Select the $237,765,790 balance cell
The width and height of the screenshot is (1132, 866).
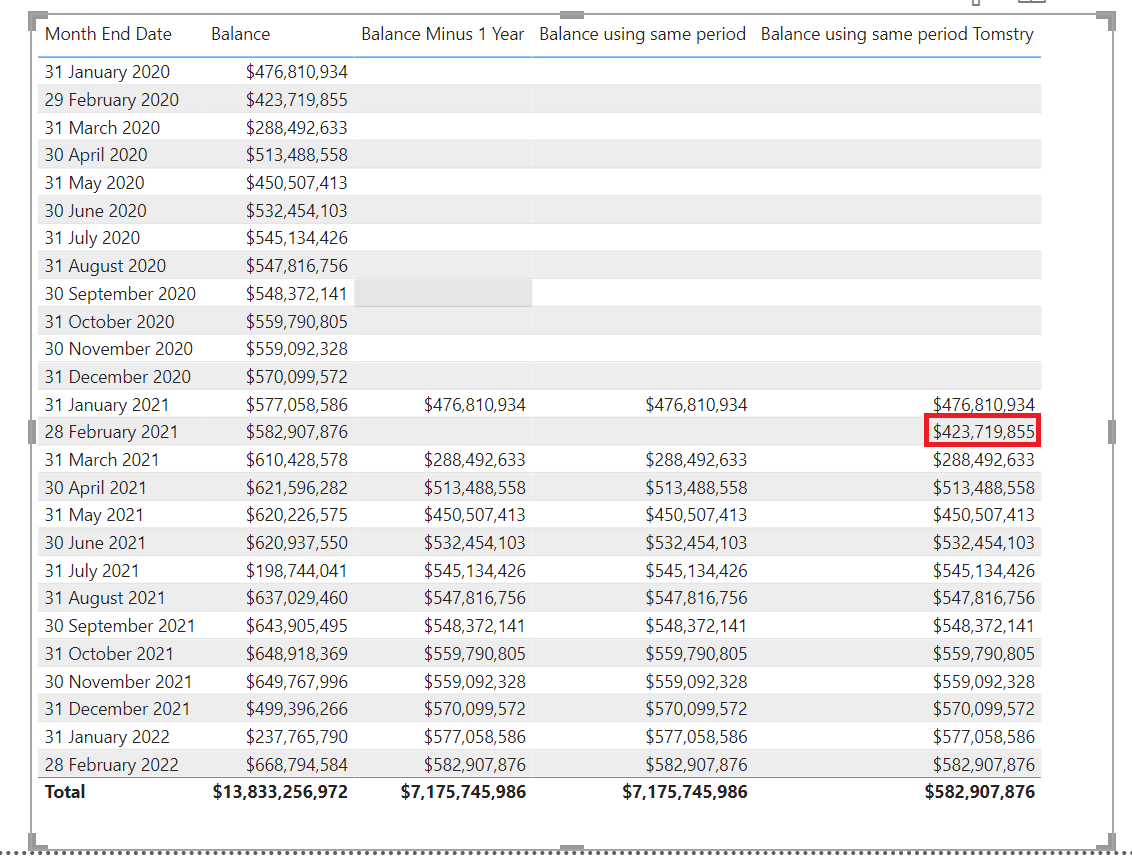coord(297,737)
